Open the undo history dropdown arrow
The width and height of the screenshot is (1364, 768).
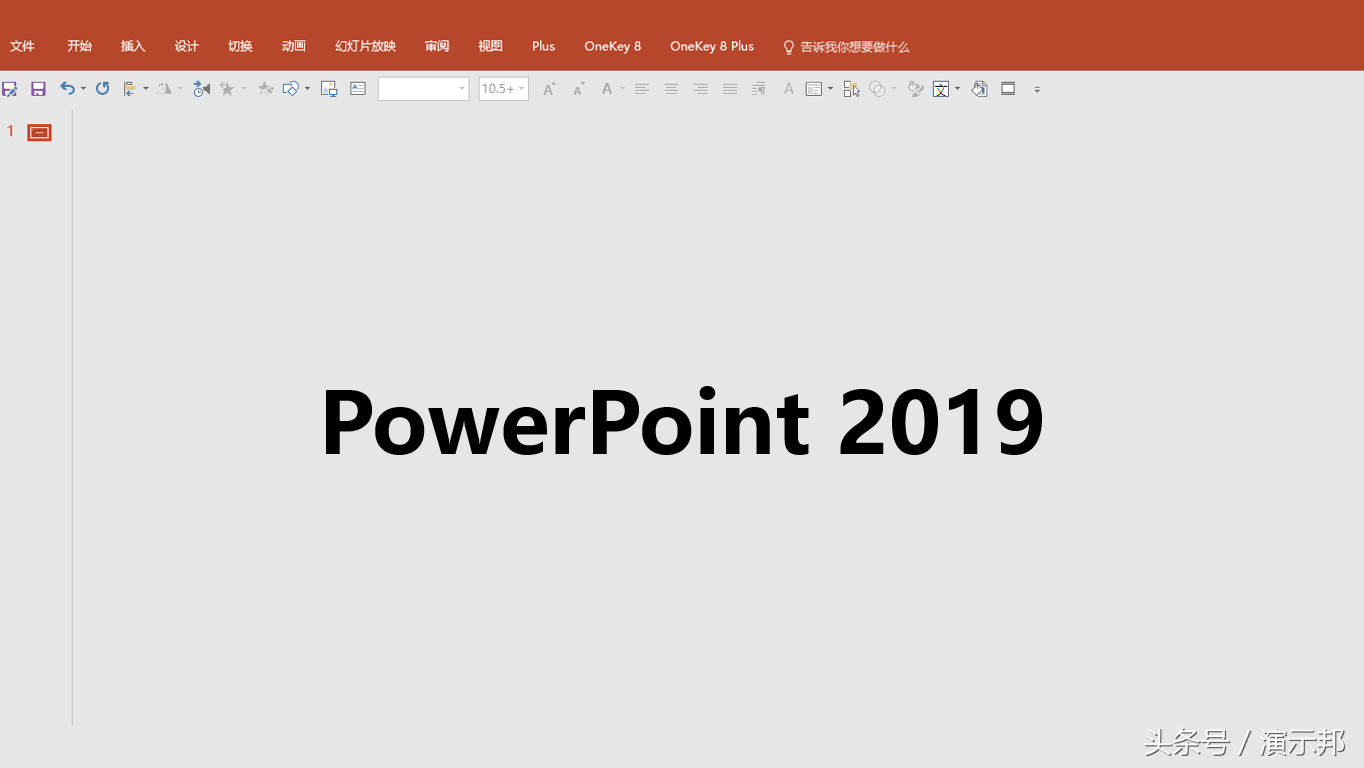coord(83,89)
